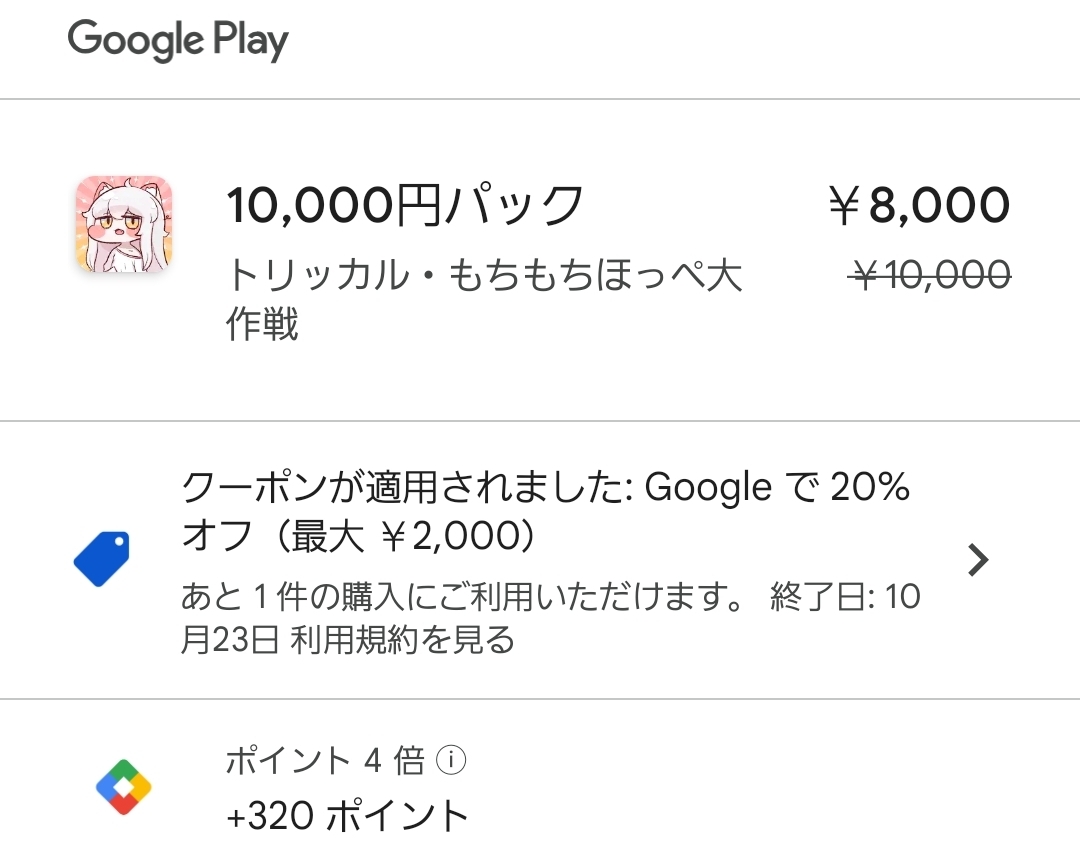Open the 利用規約を見る terms link
Image resolution: width=1080 pixels, height=858 pixels.
tap(402, 639)
